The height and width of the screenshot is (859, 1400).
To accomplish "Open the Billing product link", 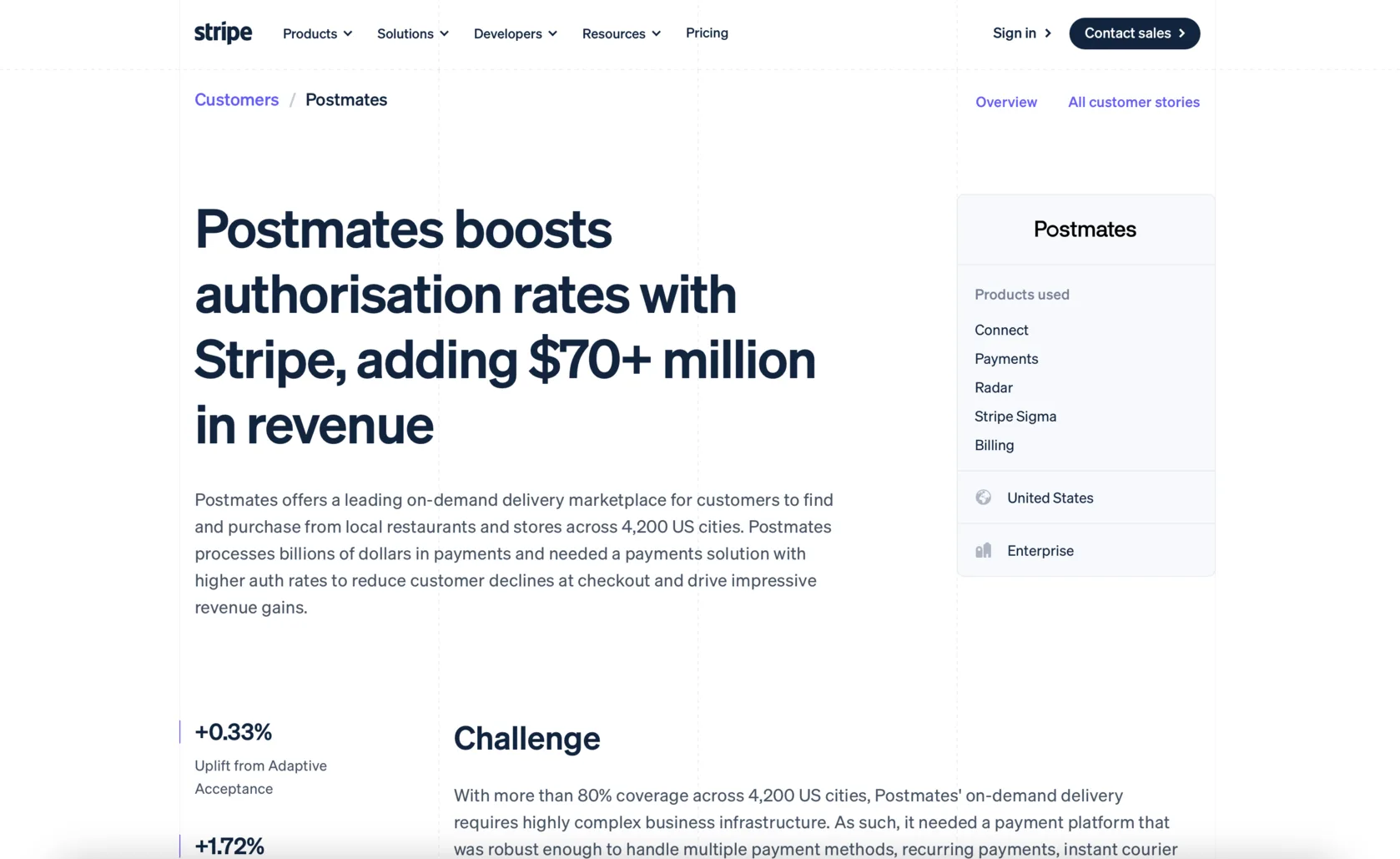I will [995, 445].
